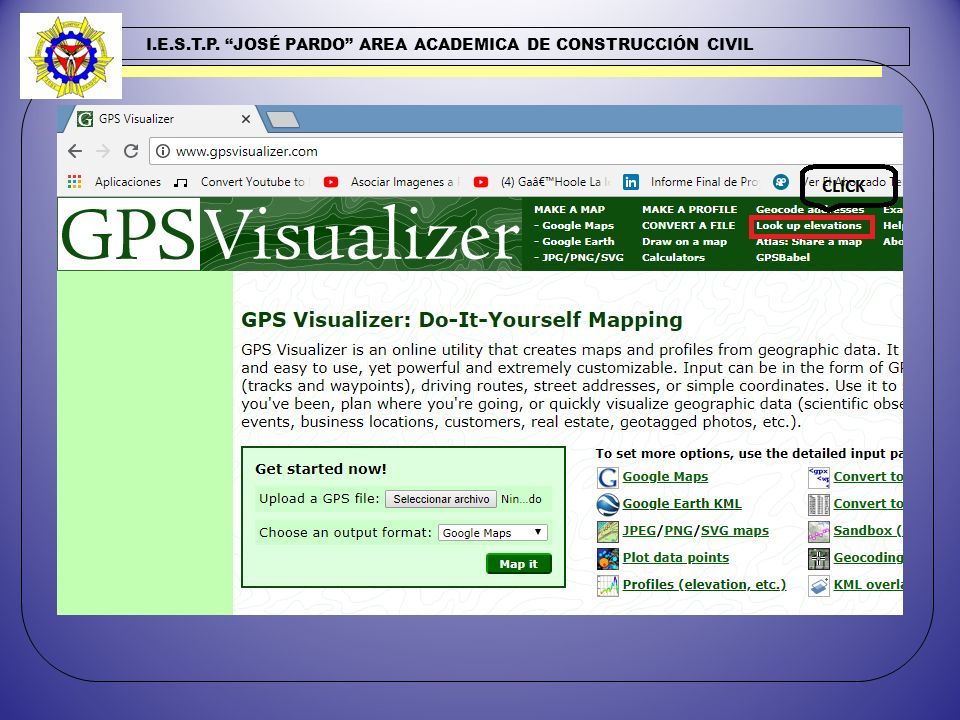Open MAKE A PROFILE menu item
Screen dimensions: 960x720
coord(689,209)
